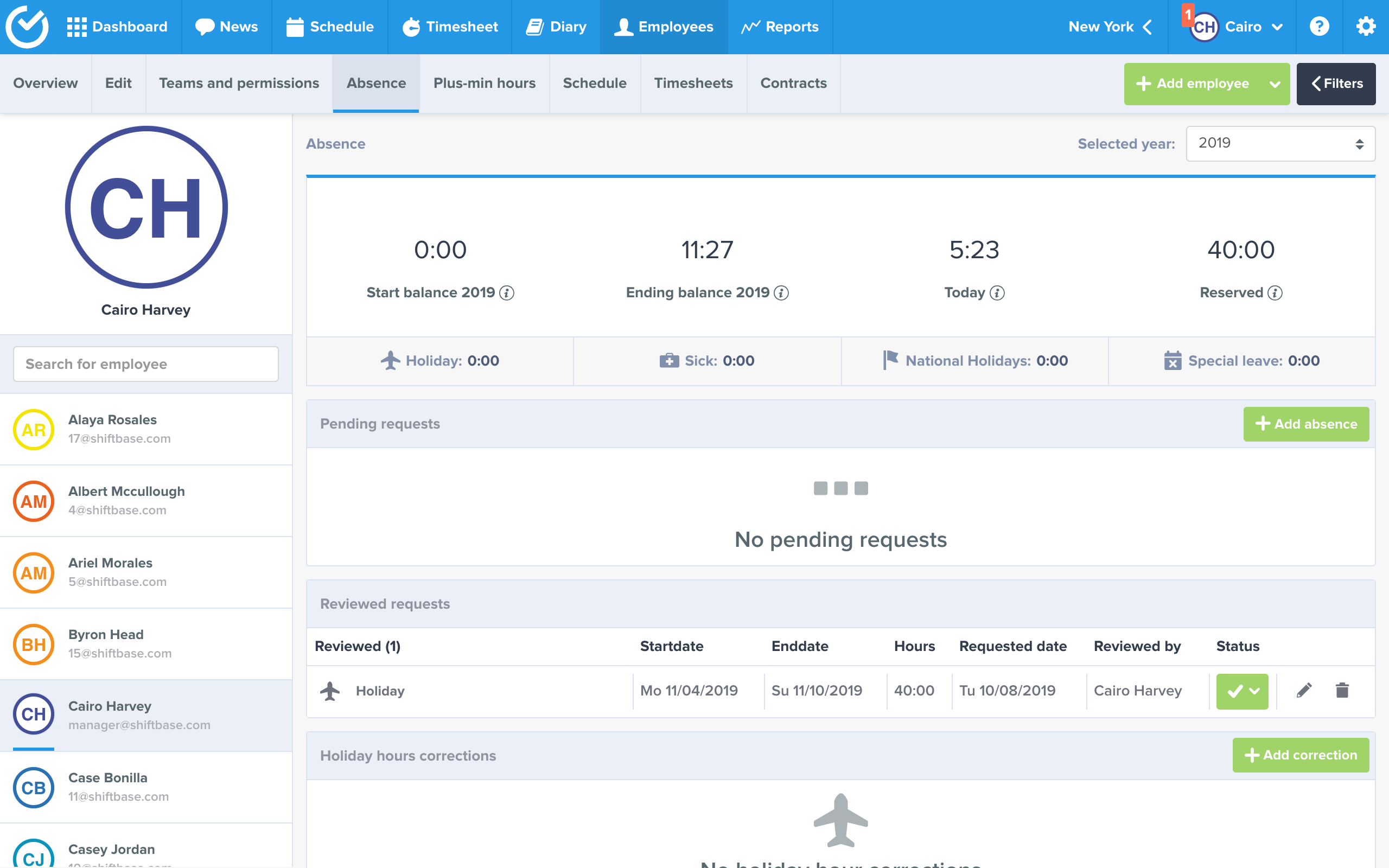Open the help question mark icon

click(x=1319, y=27)
